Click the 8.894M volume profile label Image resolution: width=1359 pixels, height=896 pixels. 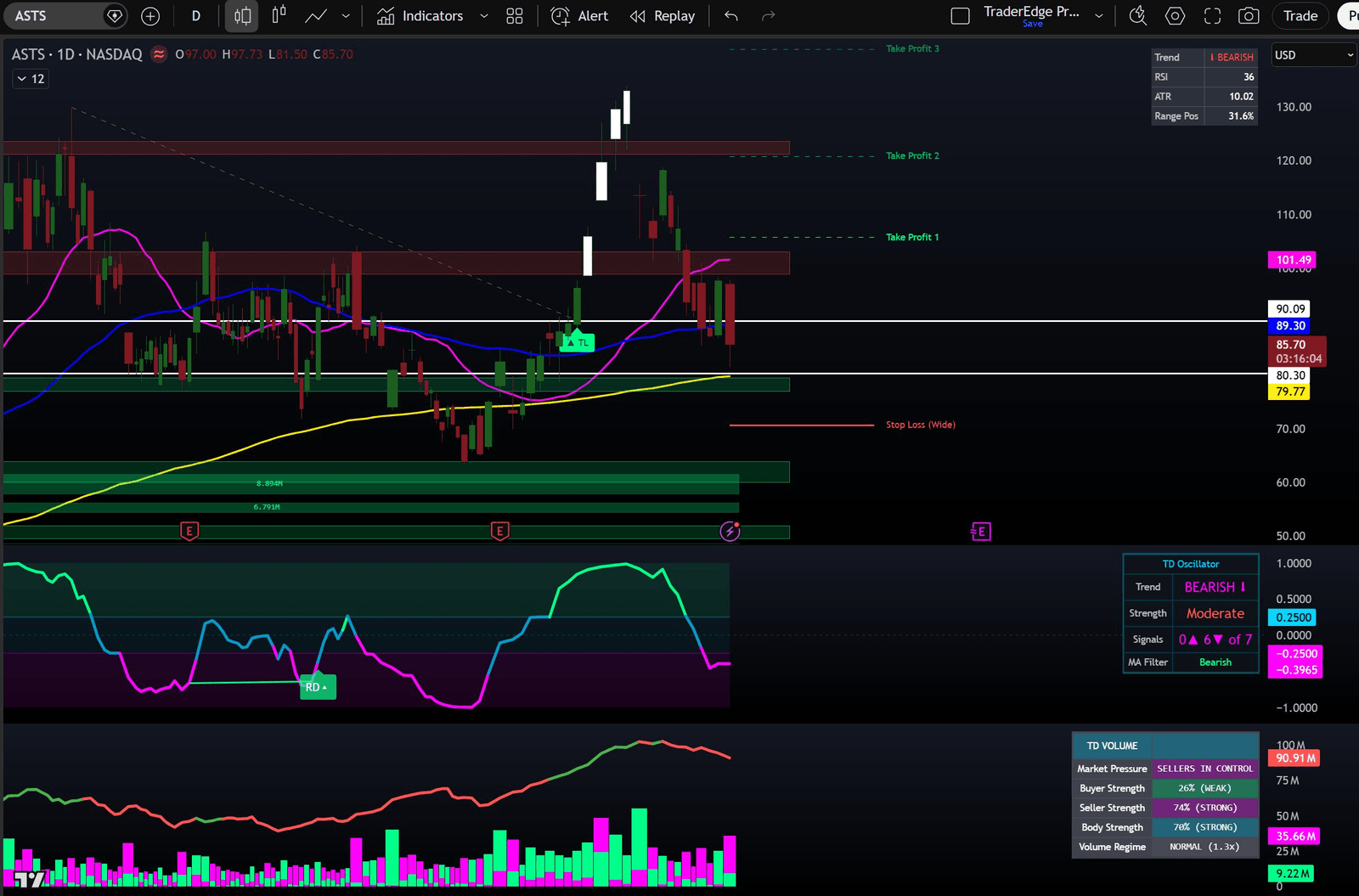[269, 483]
